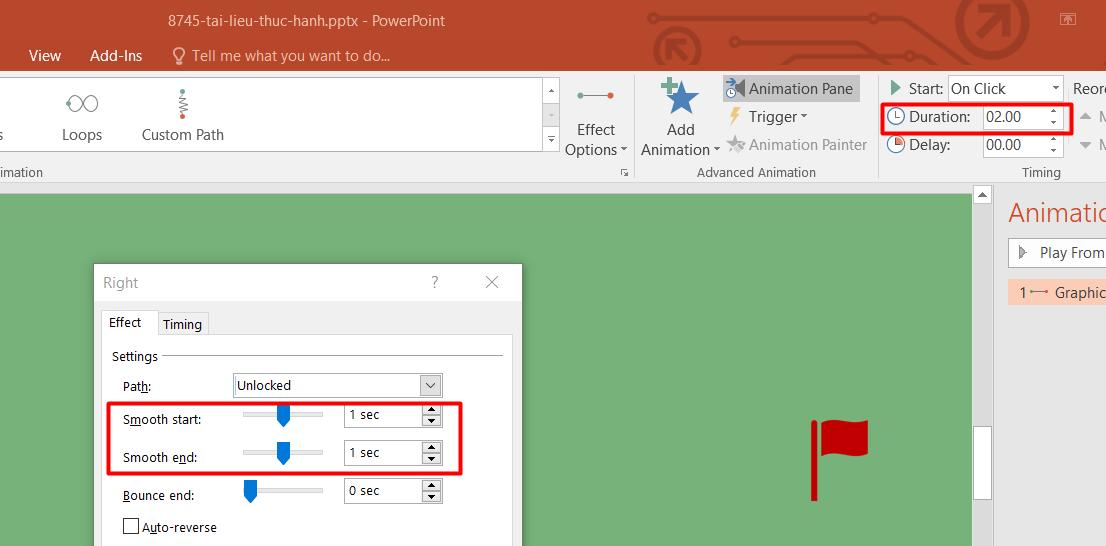1106x546 pixels.
Task: Switch to the Timing tab in dialog
Action: [x=182, y=324]
